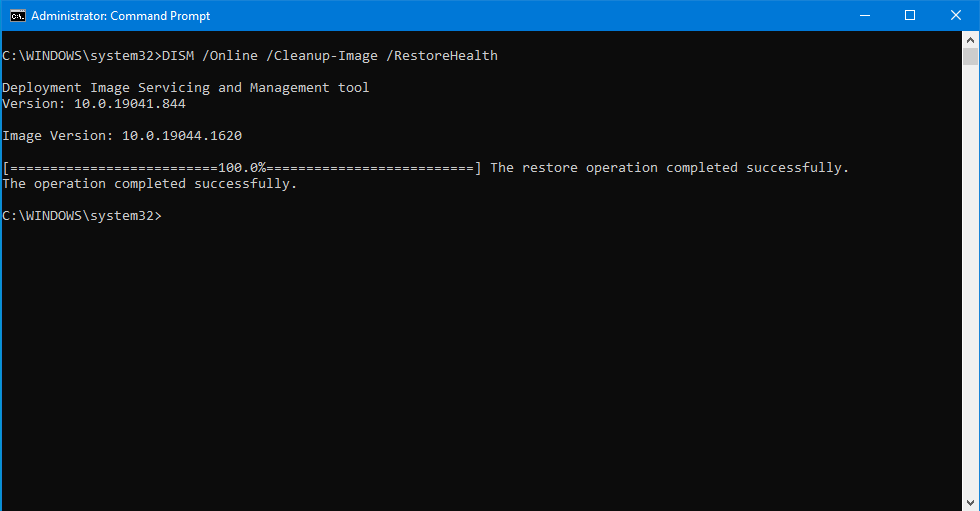
Task: Open the Command Prompt title bar icon menu
Action: tap(17, 16)
